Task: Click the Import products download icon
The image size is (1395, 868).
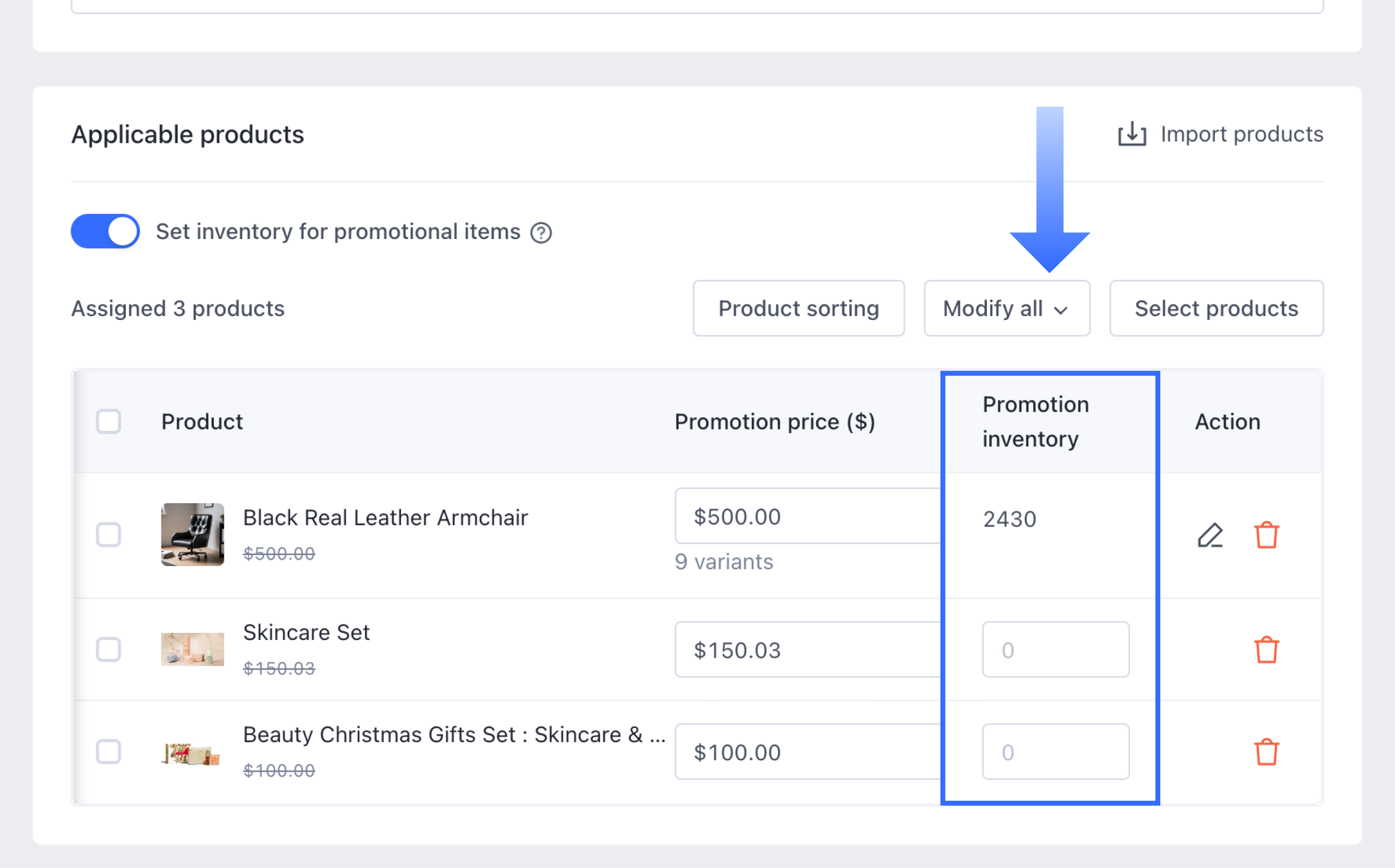Action: (x=1131, y=135)
